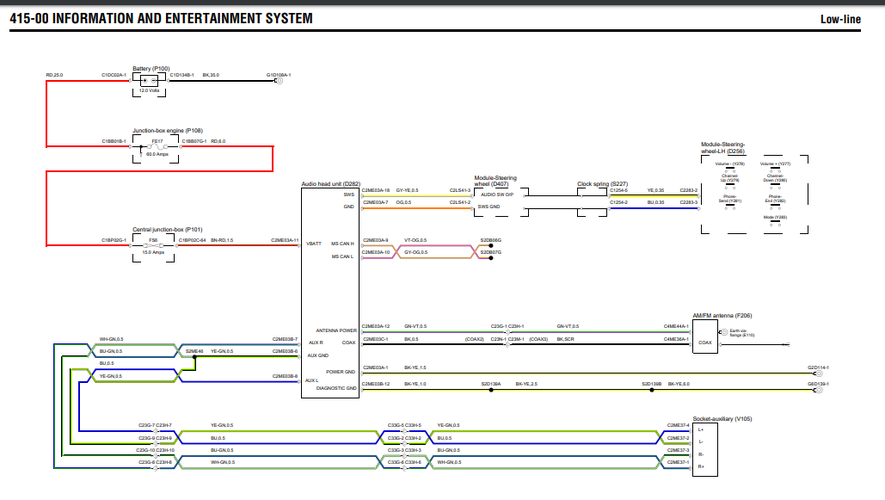Click the S2DB07G splice dot
Viewport: 885px width, 500px height.
(x=491, y=258)
